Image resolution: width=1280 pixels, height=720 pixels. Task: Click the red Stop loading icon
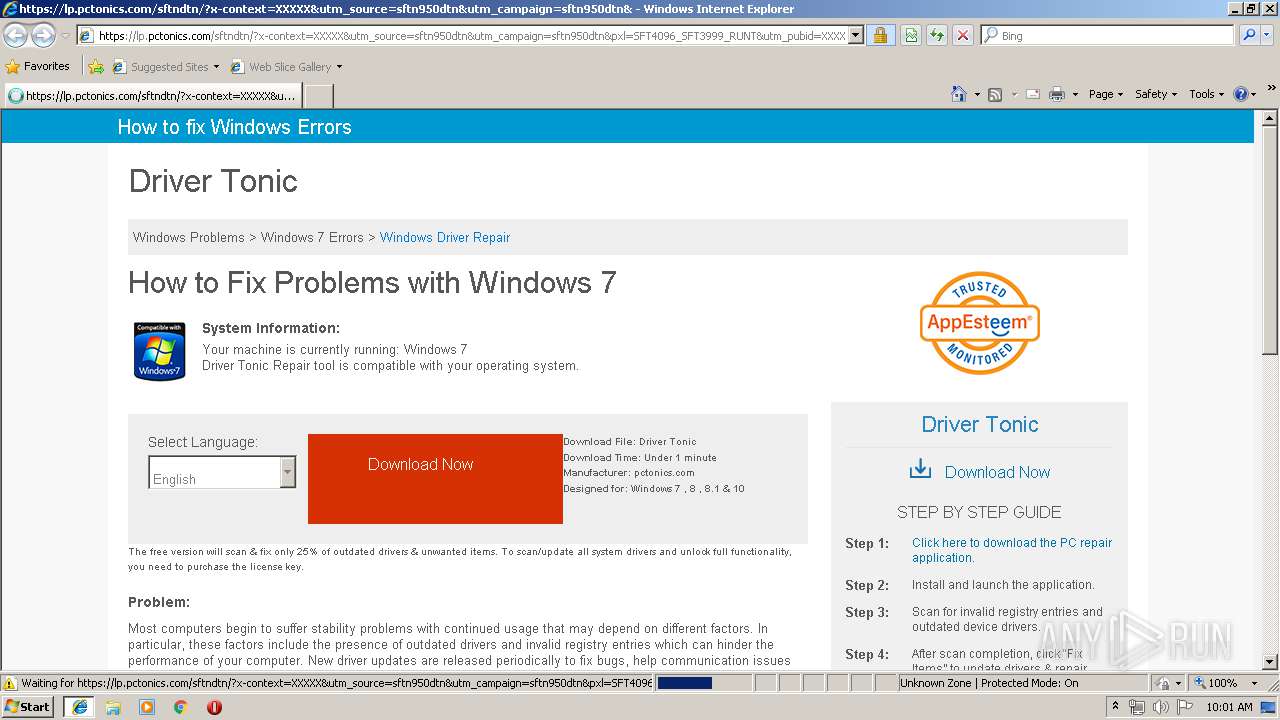click(x=963, y=35)
